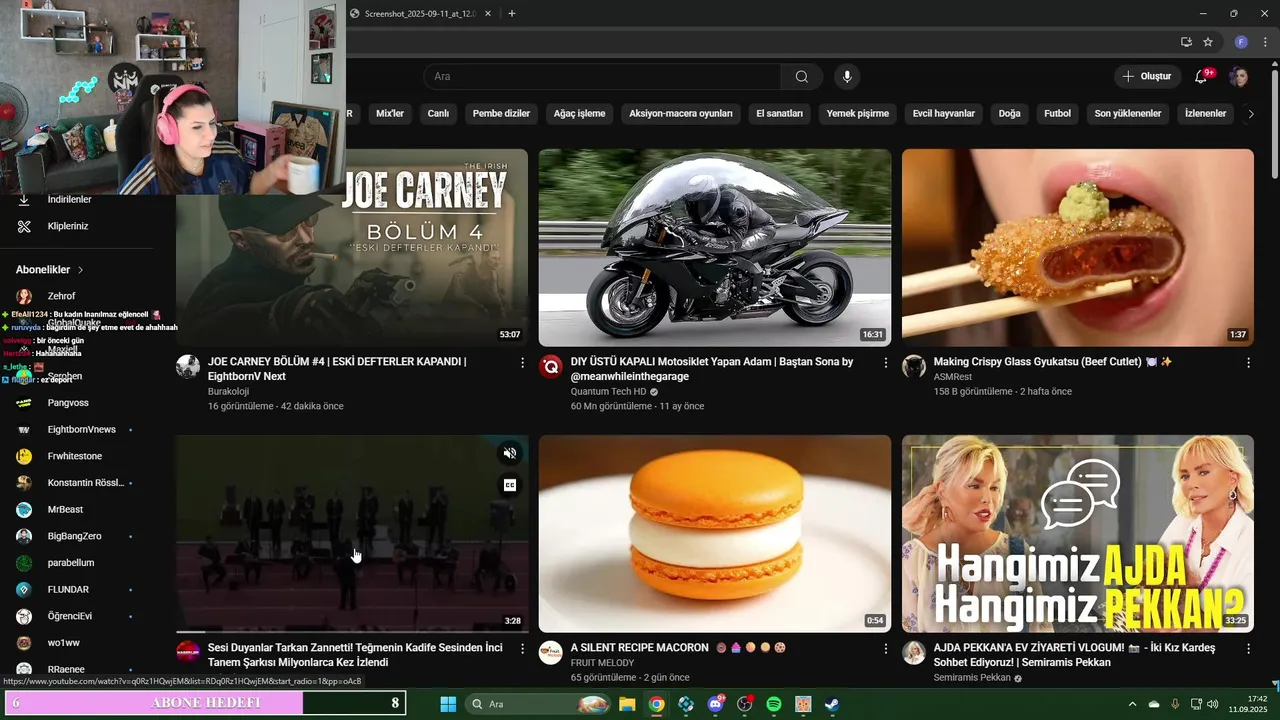Open Semiramis Pekkan channel avatar
The image size is (1280, 720).
pyautogui.click(x=914, y=653)
